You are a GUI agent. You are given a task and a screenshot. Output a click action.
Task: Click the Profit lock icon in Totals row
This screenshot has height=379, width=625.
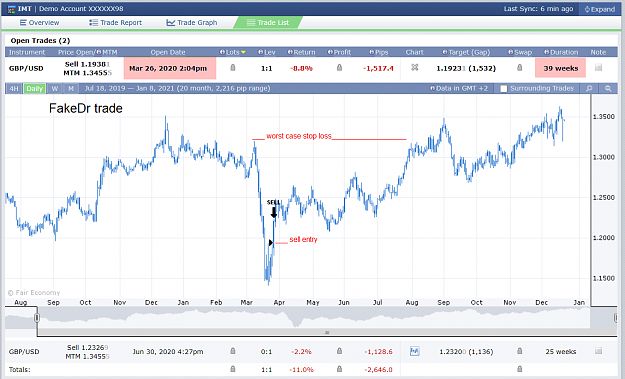coord(339,369)
